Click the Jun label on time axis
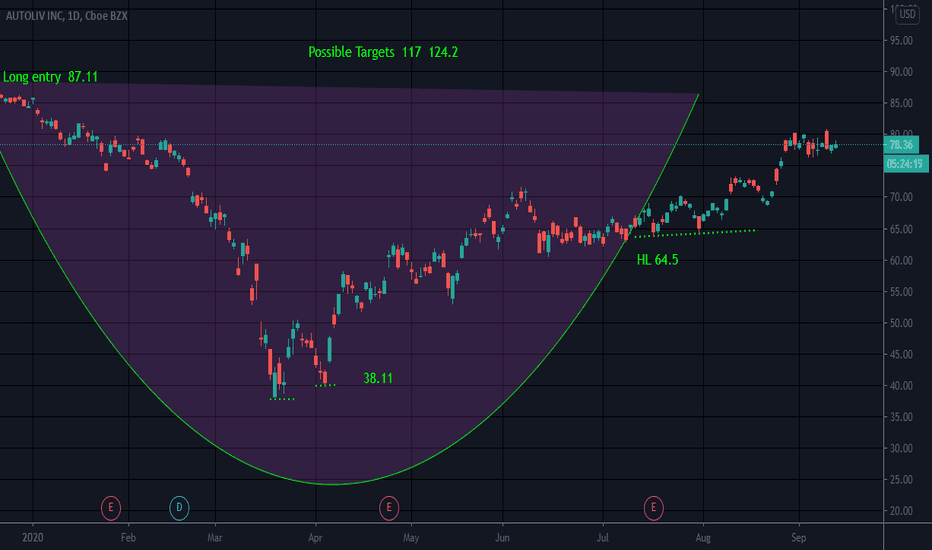 click(x=502, y=538)
